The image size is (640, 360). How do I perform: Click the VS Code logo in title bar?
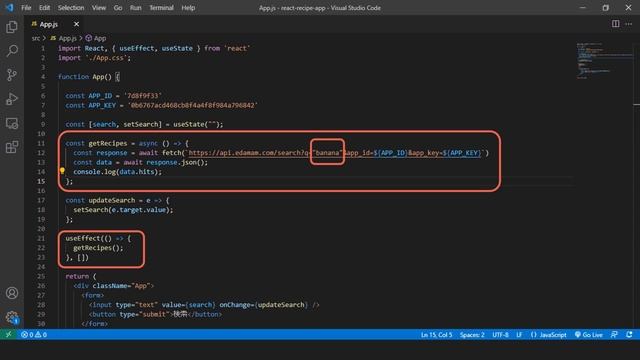(x=9, y=7)
